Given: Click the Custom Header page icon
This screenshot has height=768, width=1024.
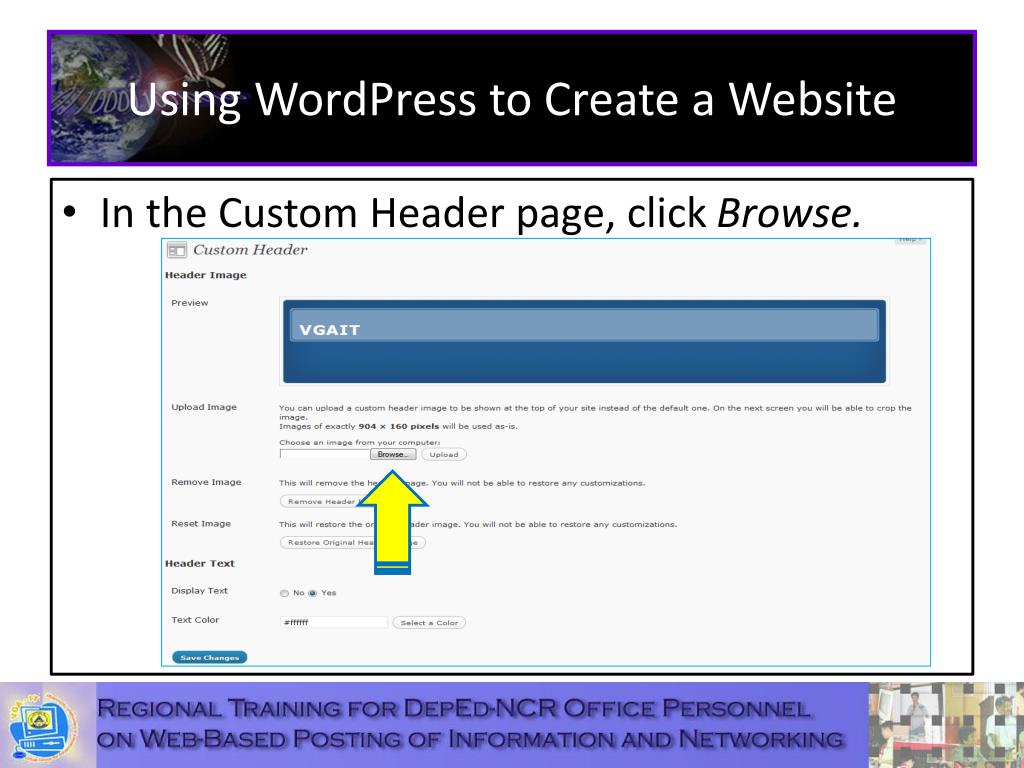Looking at the screenshot, I should coord(177,250).
